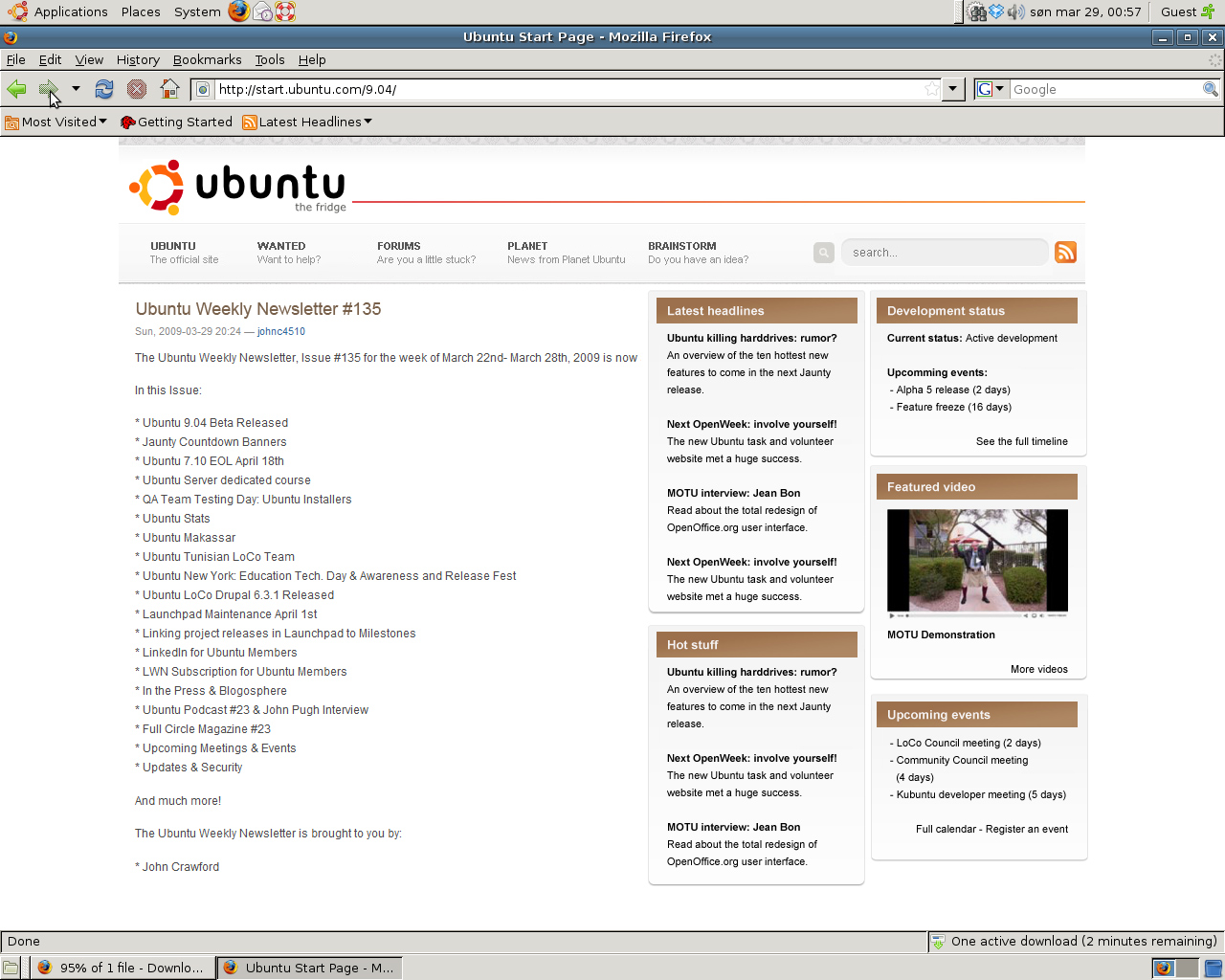Switch to the first workspace in the switcher
This screenshot has width=1225, height=980.
(1163, 968)
